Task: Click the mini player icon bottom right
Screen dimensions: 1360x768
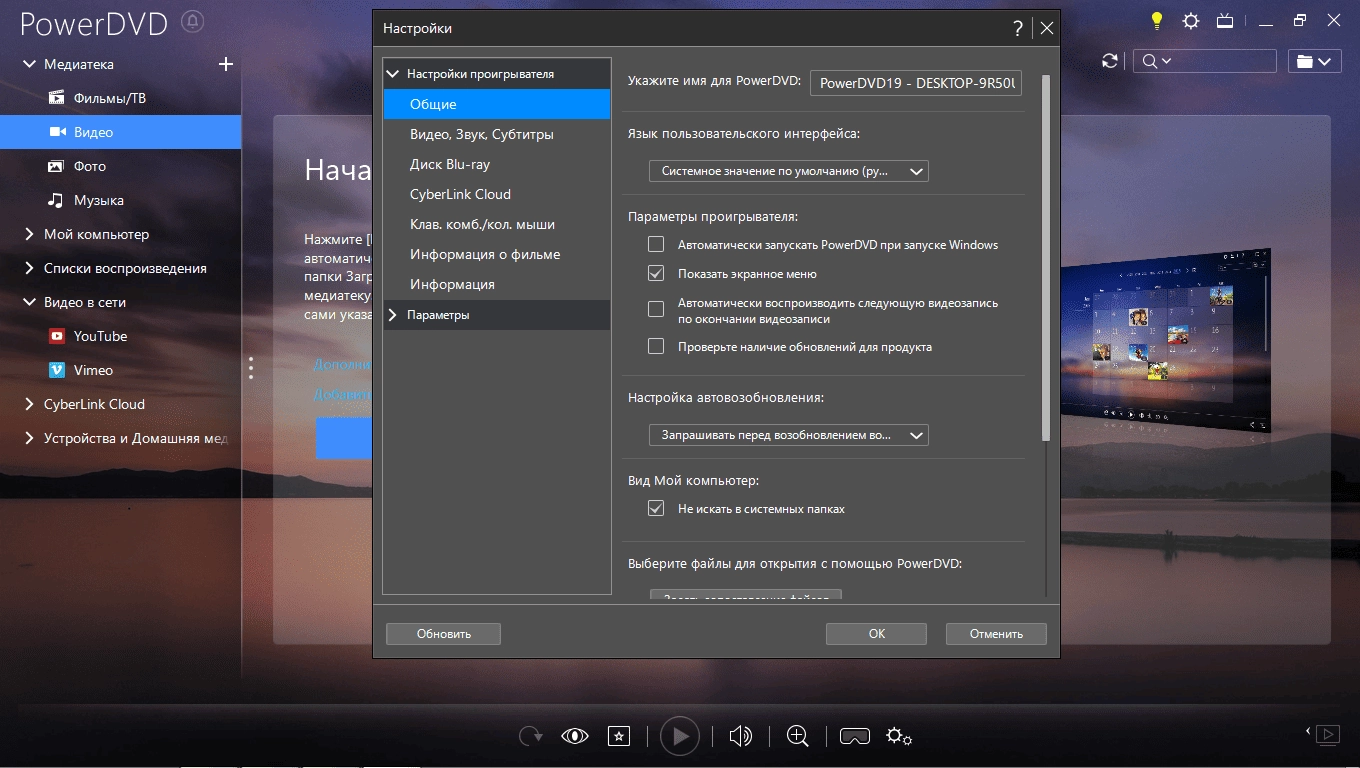Action: pyautogui.click(x=1327, y=735)
